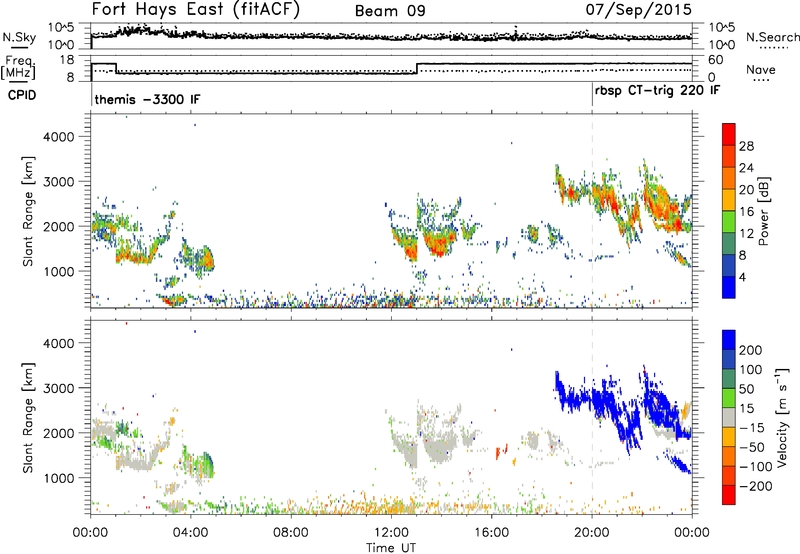Click the '28' power scale value
Screen dimensions: 800x554
(746, 146)
